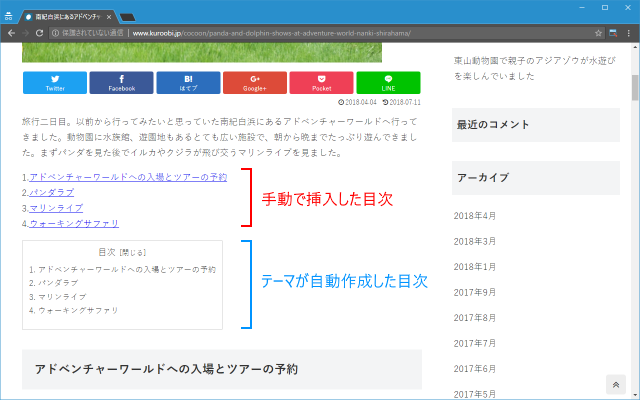This screenshot has height=400, width=640.
Task: Bookmark this page with the star icon
Action: 597,33
